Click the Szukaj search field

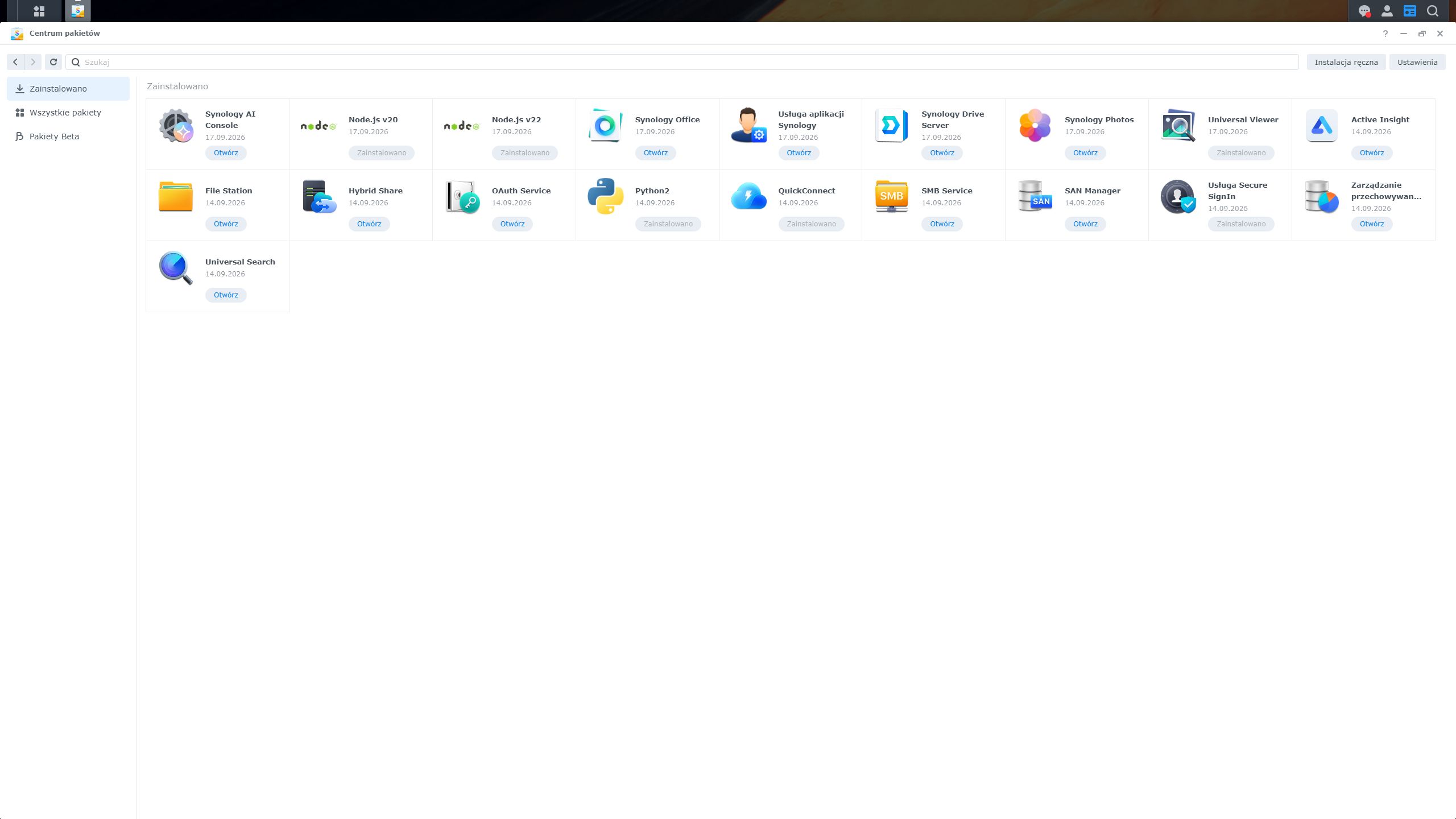tap(682, 62)
